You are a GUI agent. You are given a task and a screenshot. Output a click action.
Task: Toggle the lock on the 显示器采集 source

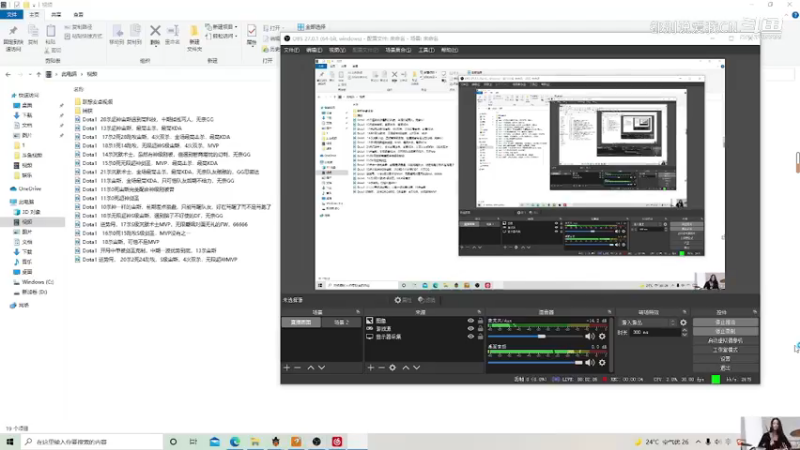click(x=480, y=337)
